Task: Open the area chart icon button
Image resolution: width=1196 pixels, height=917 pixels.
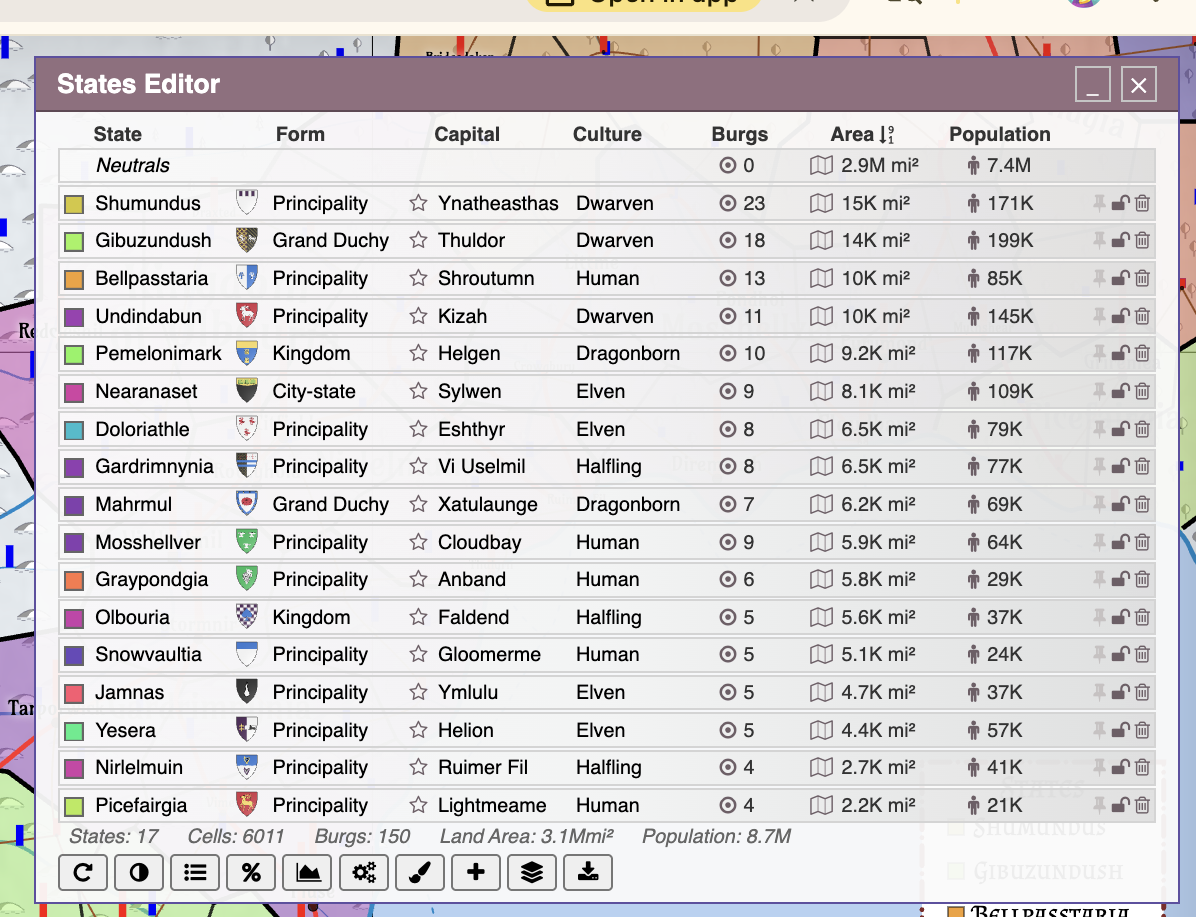Action: tap(307, 872)
